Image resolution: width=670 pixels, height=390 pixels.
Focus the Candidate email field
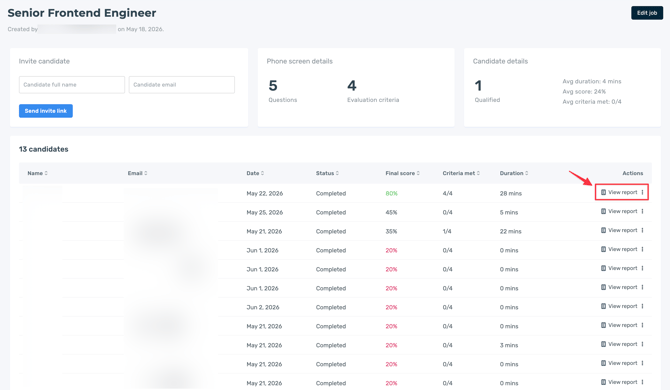click(x=182, y=85)
